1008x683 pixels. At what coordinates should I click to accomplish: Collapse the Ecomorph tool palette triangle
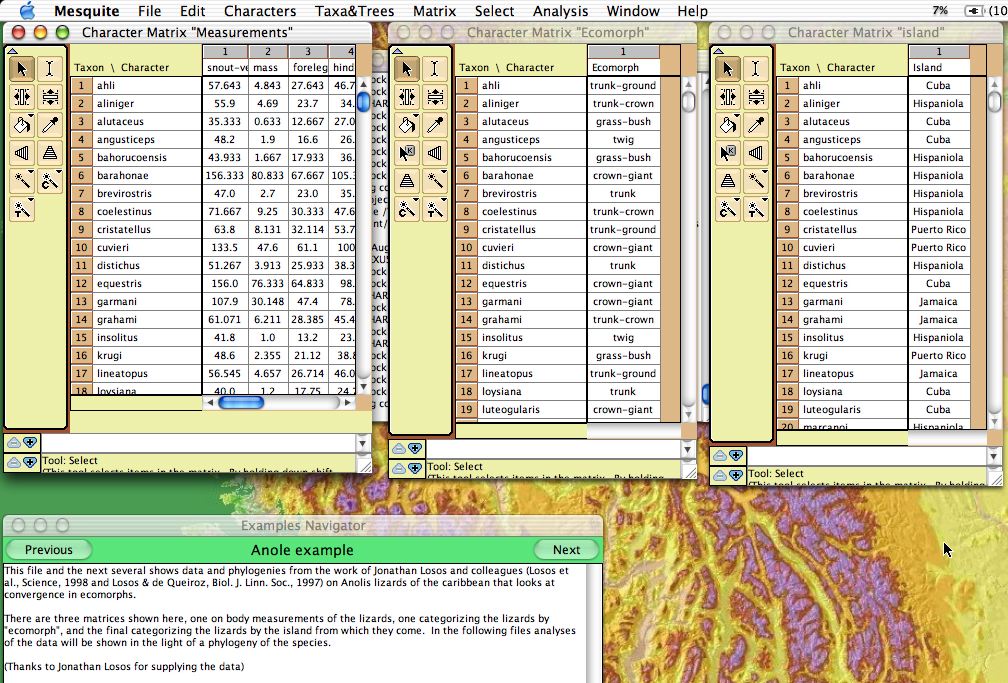click(x=396, y=50)
